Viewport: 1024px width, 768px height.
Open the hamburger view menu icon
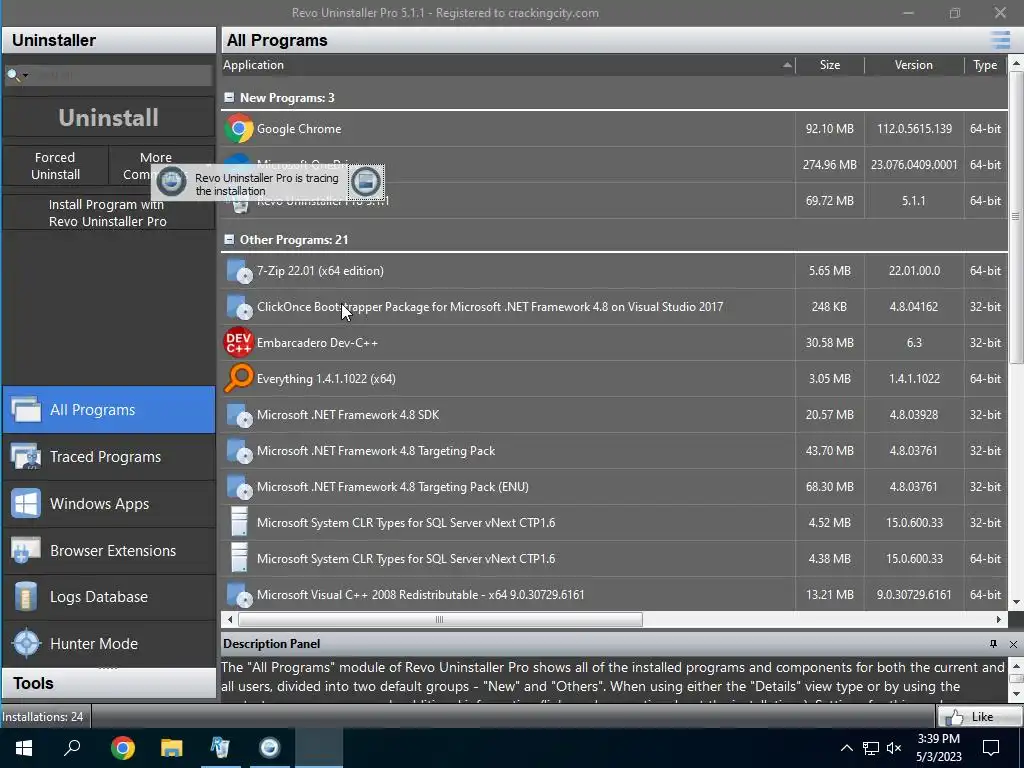1000,40
